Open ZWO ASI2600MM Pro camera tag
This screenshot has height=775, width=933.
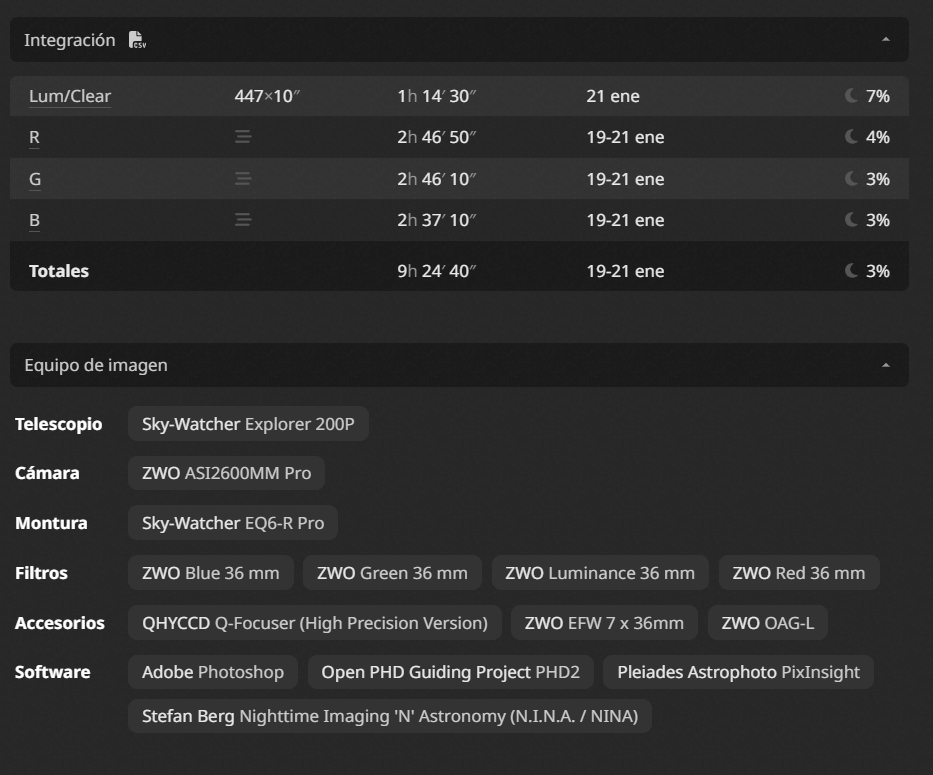[226, 473]
